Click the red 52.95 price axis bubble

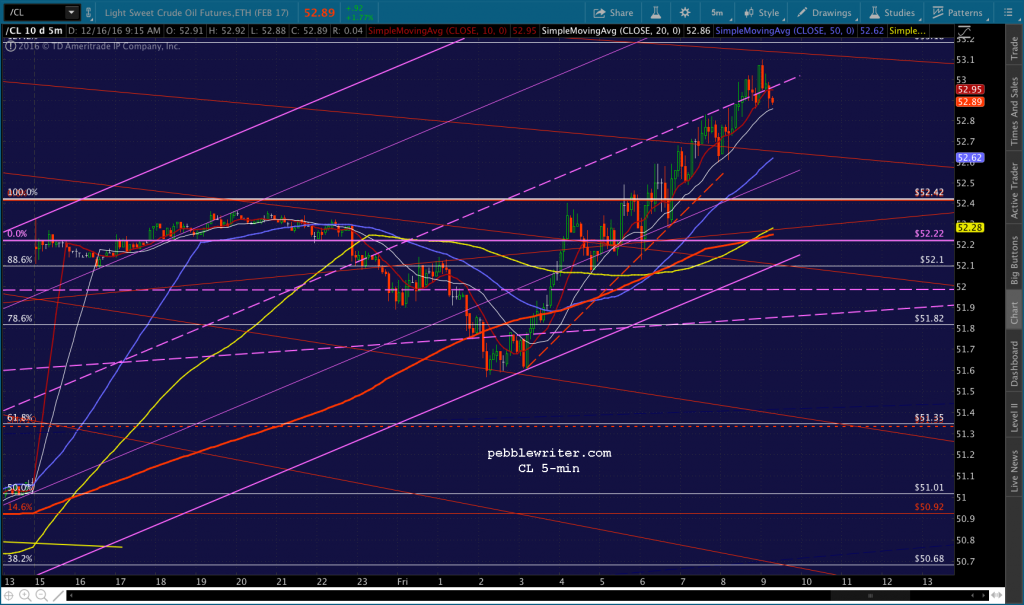coord(970,90)
